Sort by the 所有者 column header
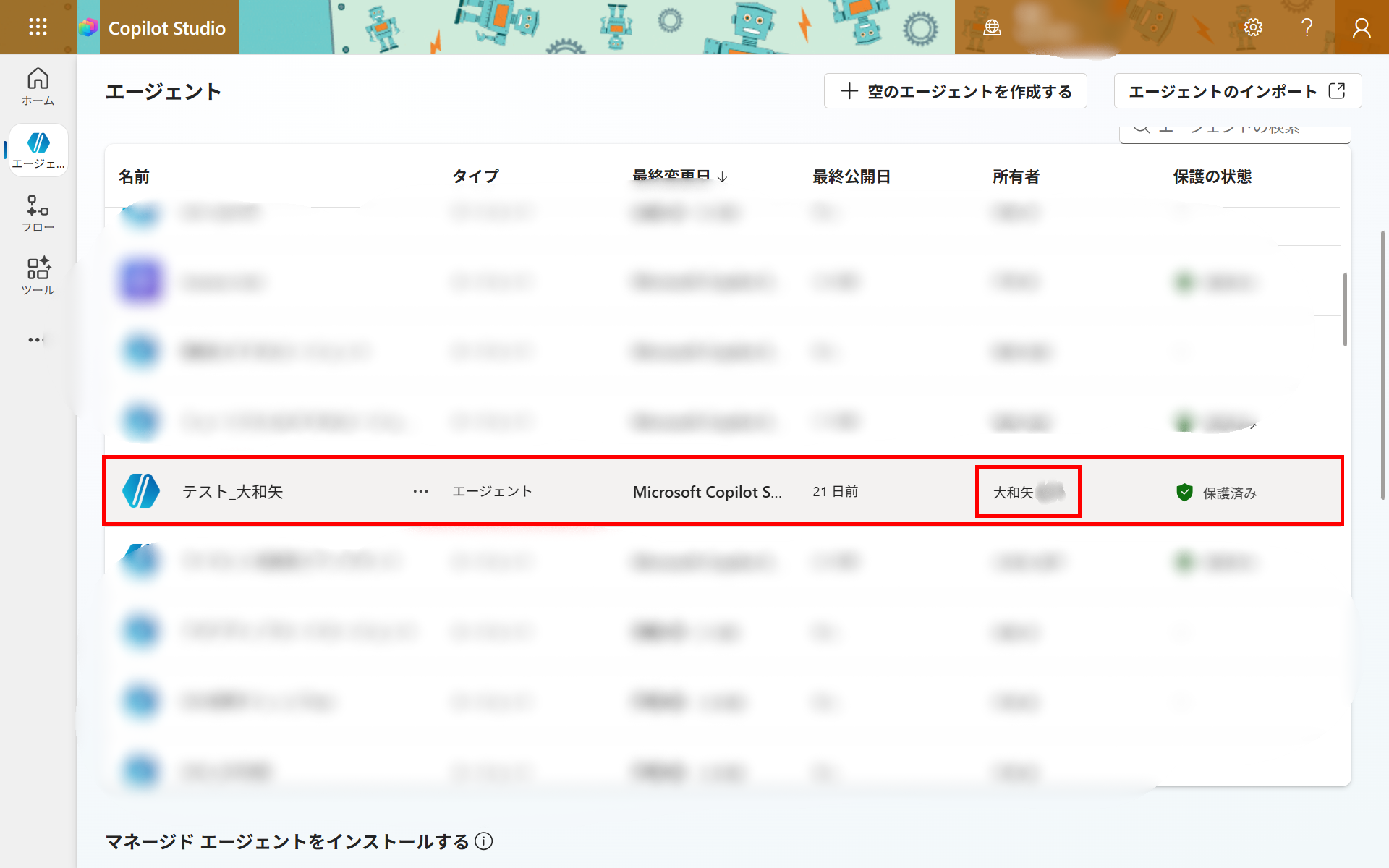The image size is (1389, 868). point(1016,176)
